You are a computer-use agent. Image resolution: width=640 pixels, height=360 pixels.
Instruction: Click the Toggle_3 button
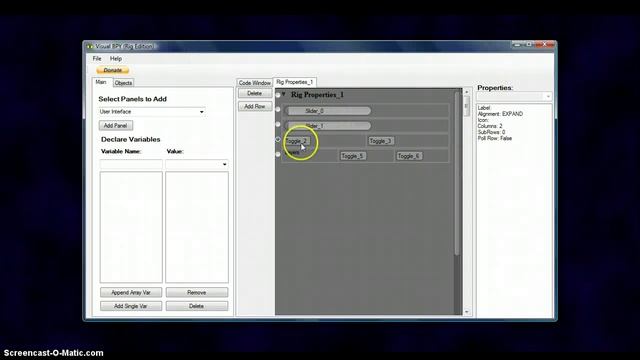point(381,141)
